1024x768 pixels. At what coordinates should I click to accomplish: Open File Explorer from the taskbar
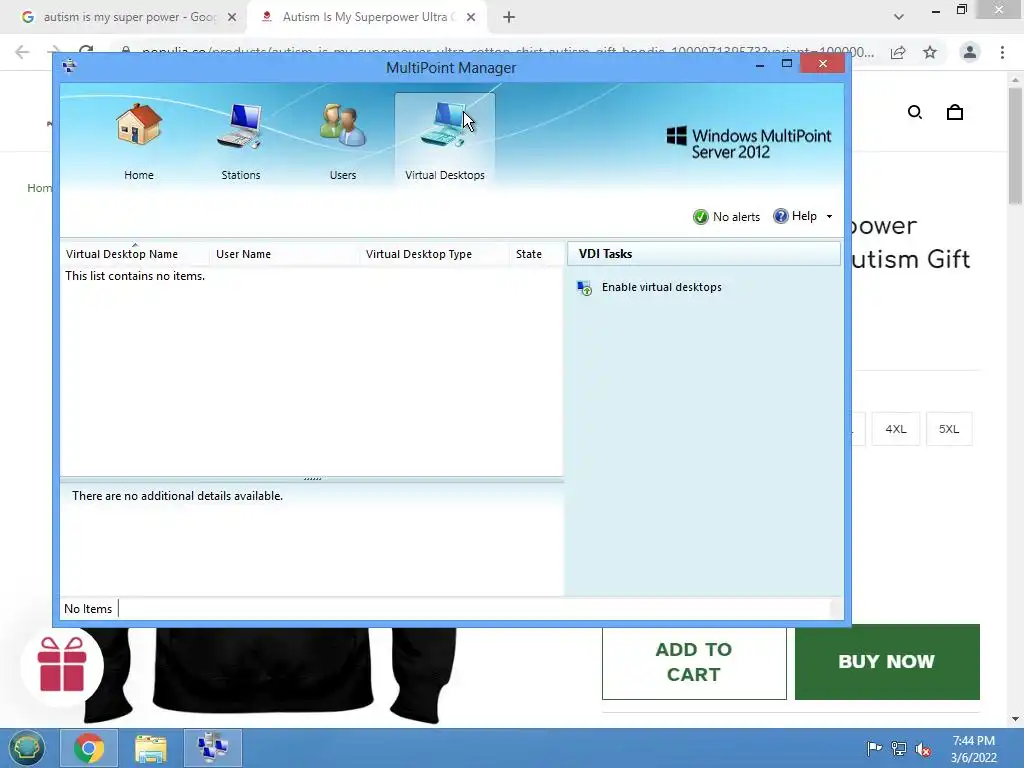tap(151, 748)
